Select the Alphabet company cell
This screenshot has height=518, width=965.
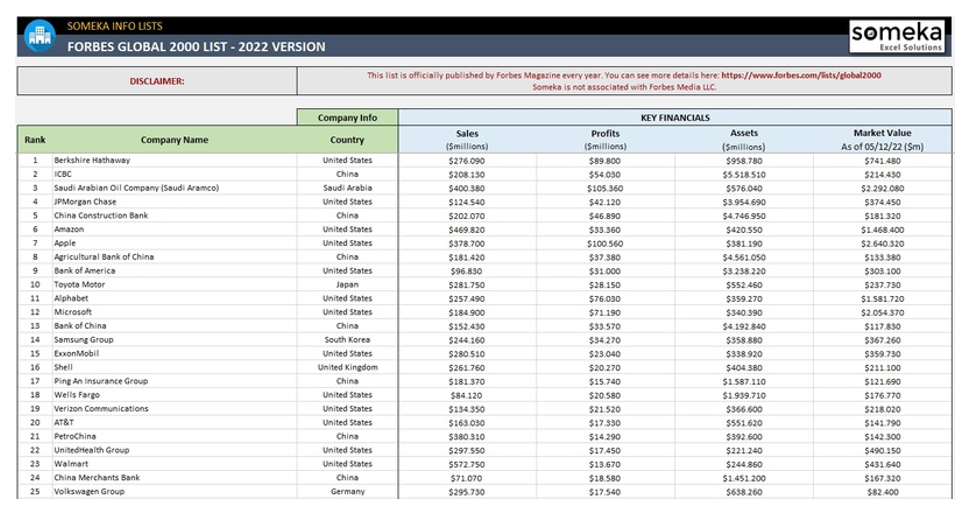(174, 298)
